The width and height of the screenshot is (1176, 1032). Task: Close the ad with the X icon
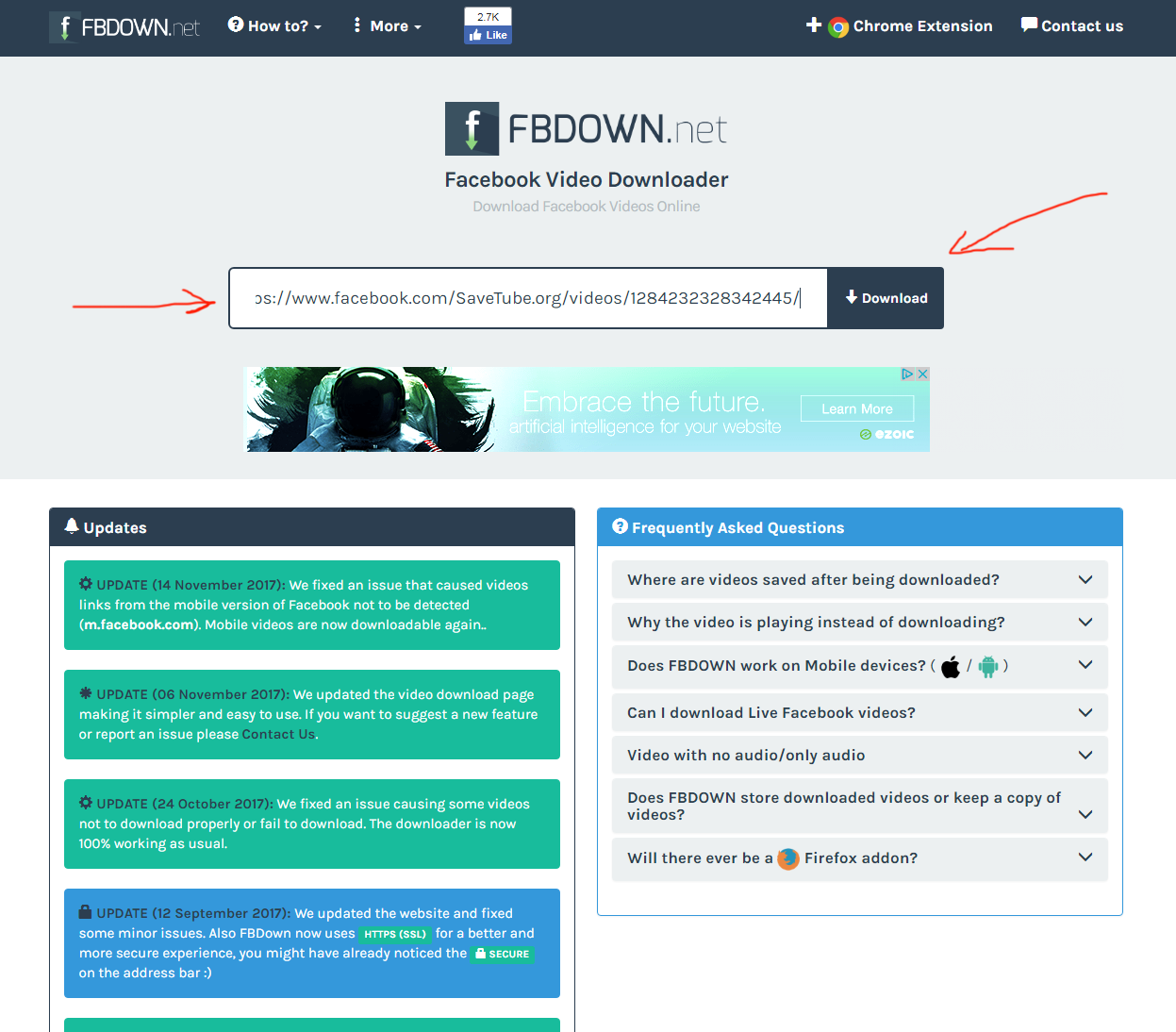[x=922, y=375]
